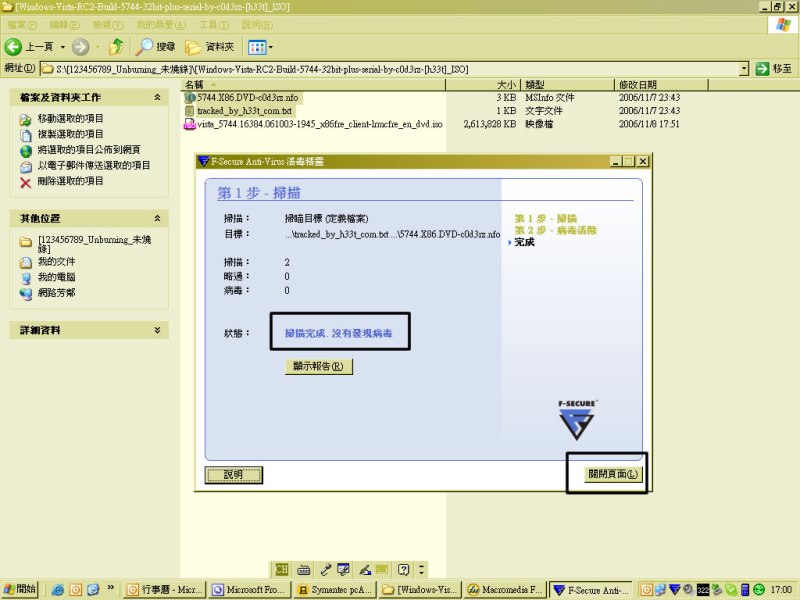Open the 說明(H) menu in Explorer
800x600 pixels.
[x=257, y=24]
